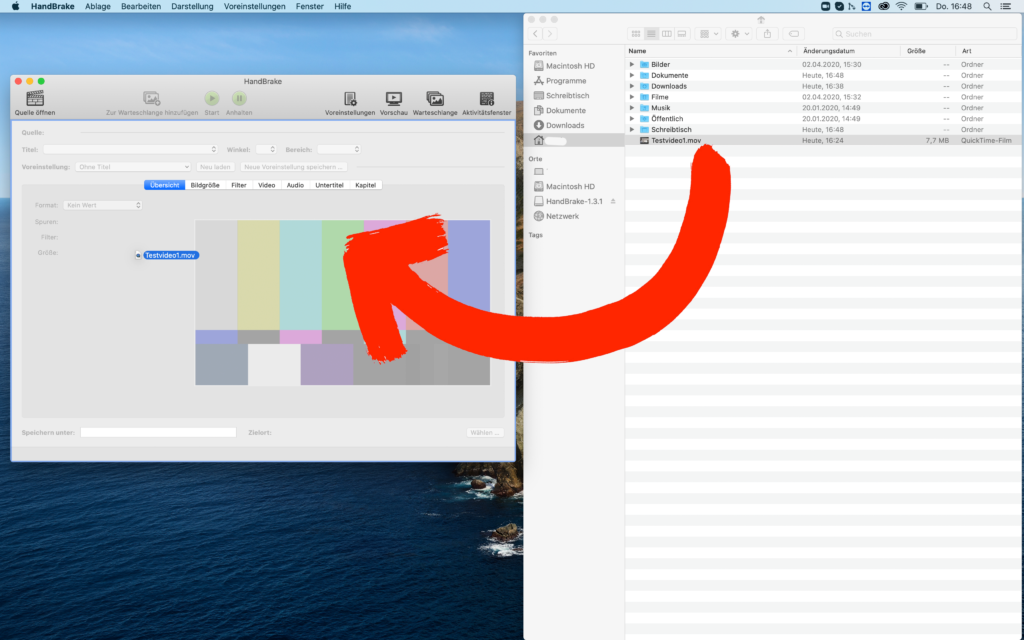This screenshot has height=640, width=1024.
Task: Click the Neu laden button
Action: [x=215, y=167]
